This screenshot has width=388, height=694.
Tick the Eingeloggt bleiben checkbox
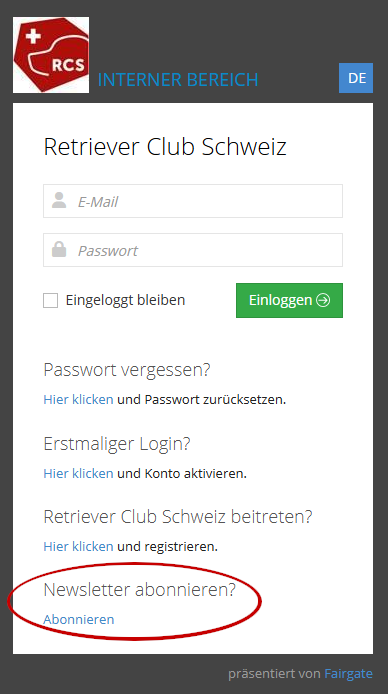pyautogui.click(x=50, y=301)
